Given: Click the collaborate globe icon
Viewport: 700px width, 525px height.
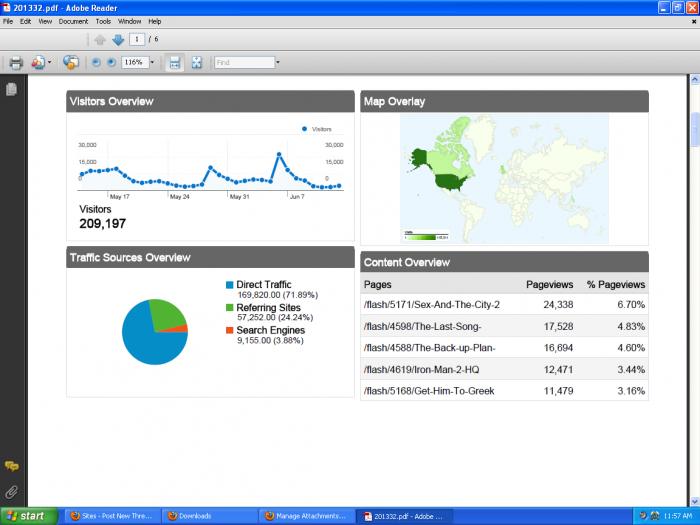Looking at the screenshot, I should (x=71, y=62).
